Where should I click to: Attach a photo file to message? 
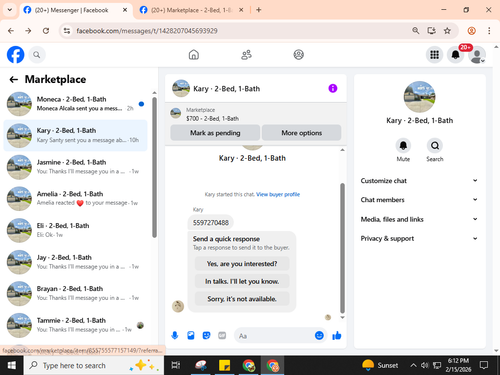191,335
